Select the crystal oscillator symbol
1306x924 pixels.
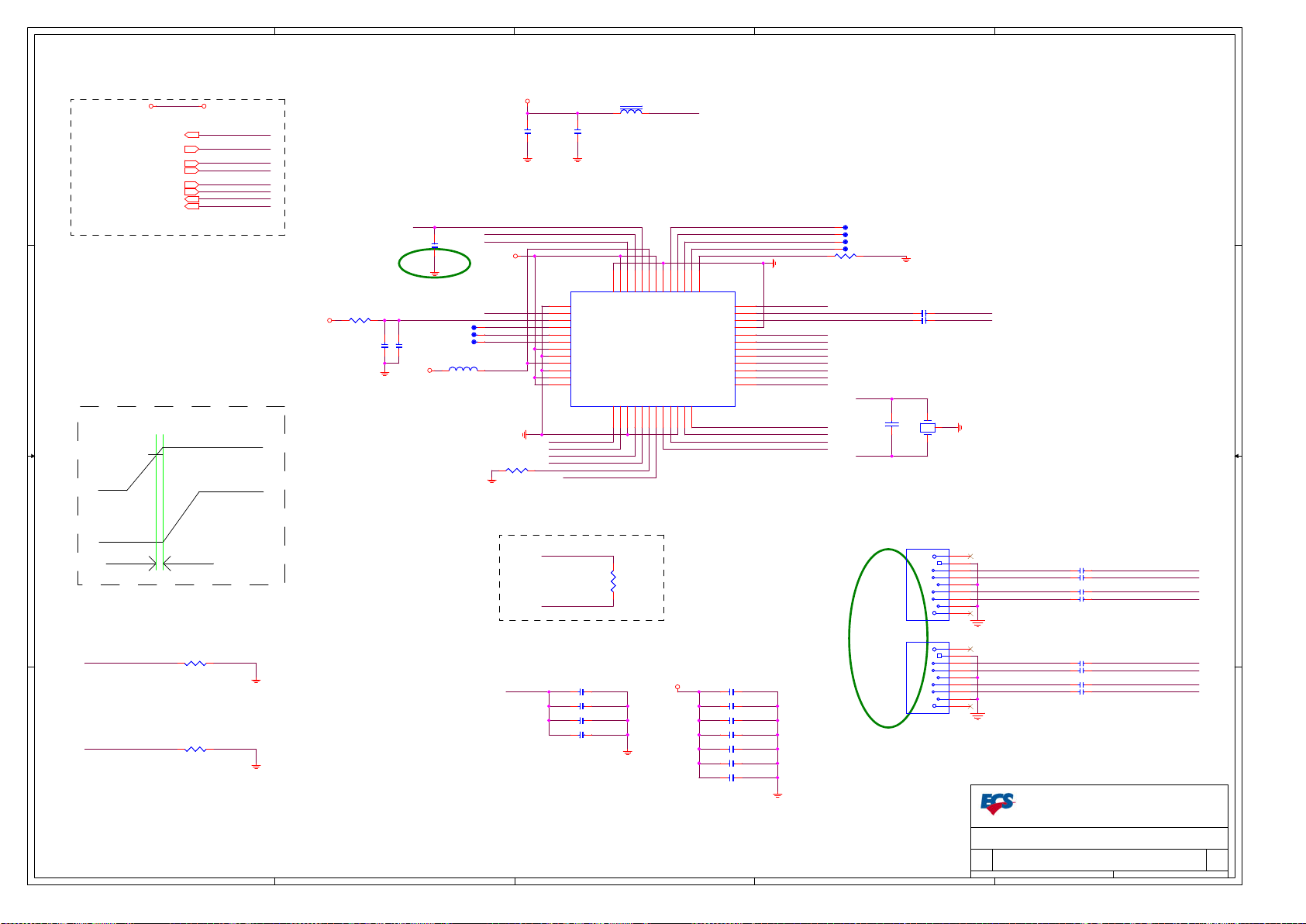(928, 427)
